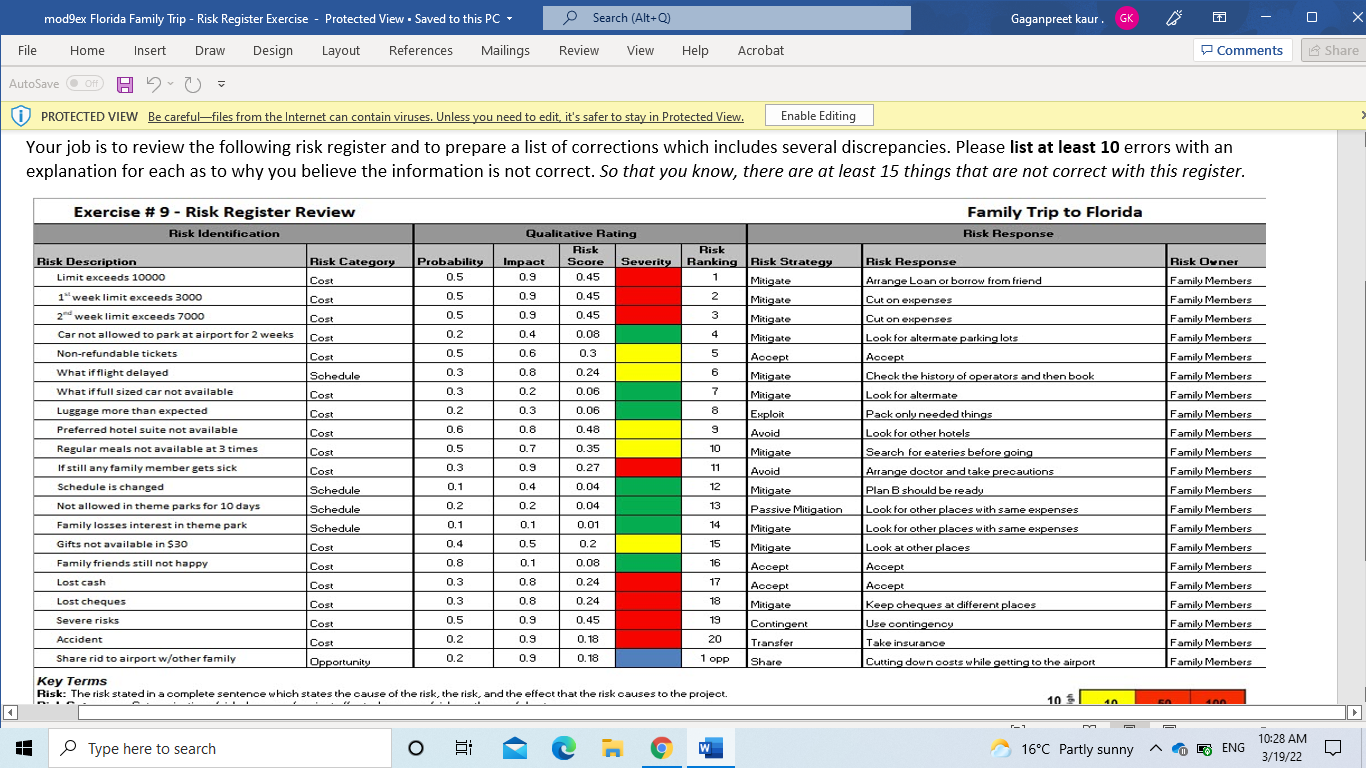Click the GK account avatar

point(1126,18)
